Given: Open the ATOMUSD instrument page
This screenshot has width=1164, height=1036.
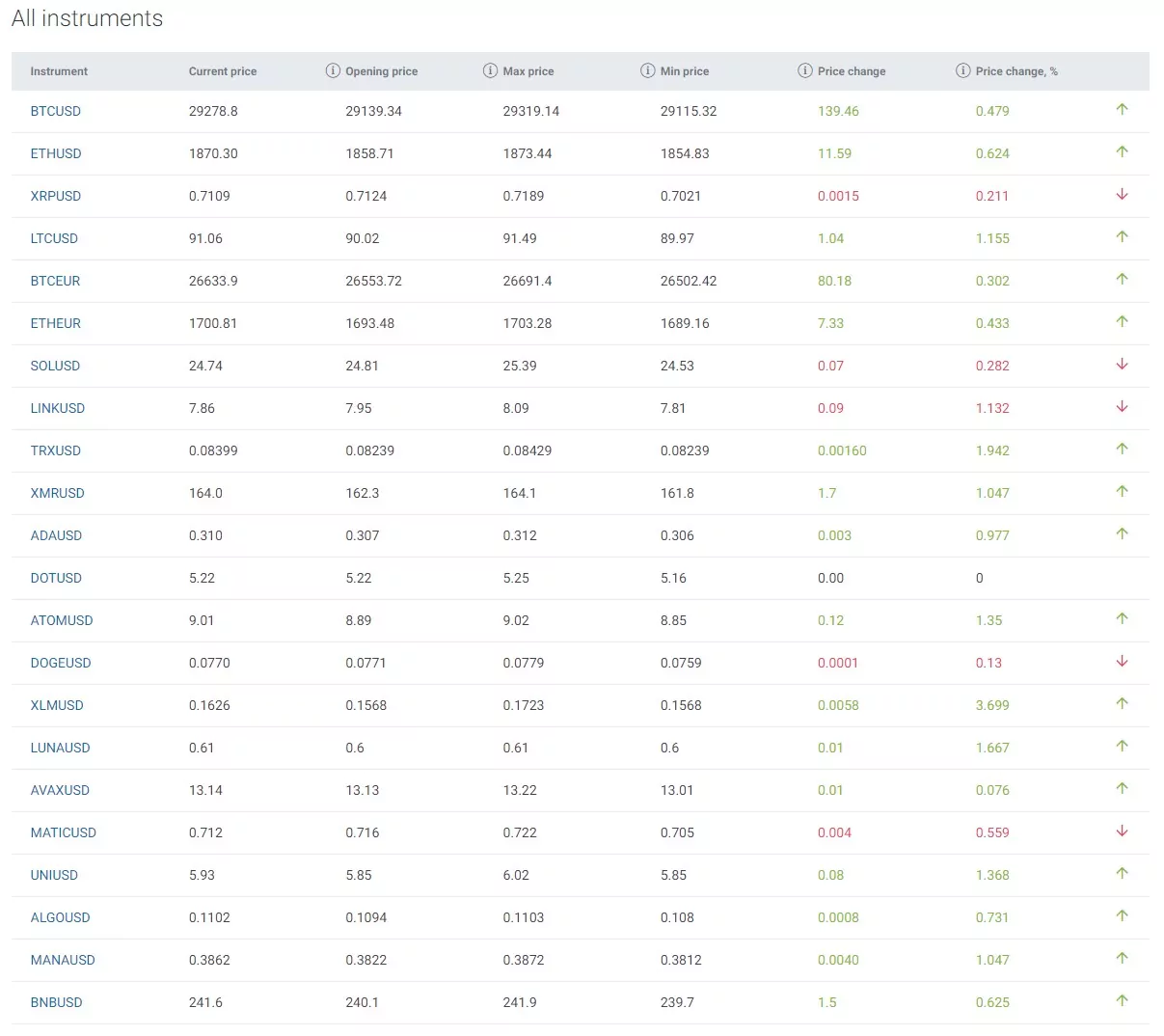Looking at the screenshot, I should point(62,620).
